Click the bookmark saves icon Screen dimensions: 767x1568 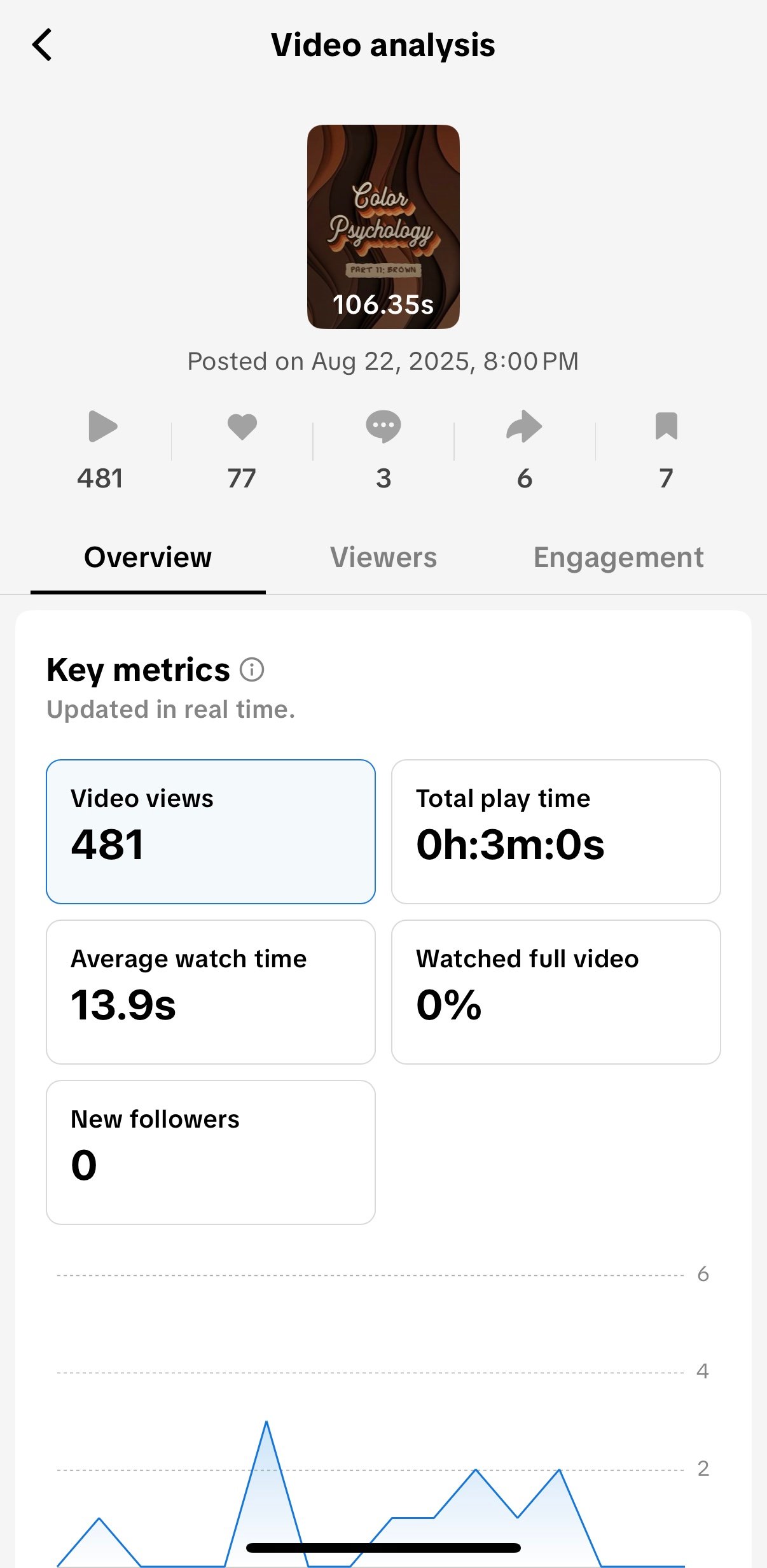(x=666, y=426)
